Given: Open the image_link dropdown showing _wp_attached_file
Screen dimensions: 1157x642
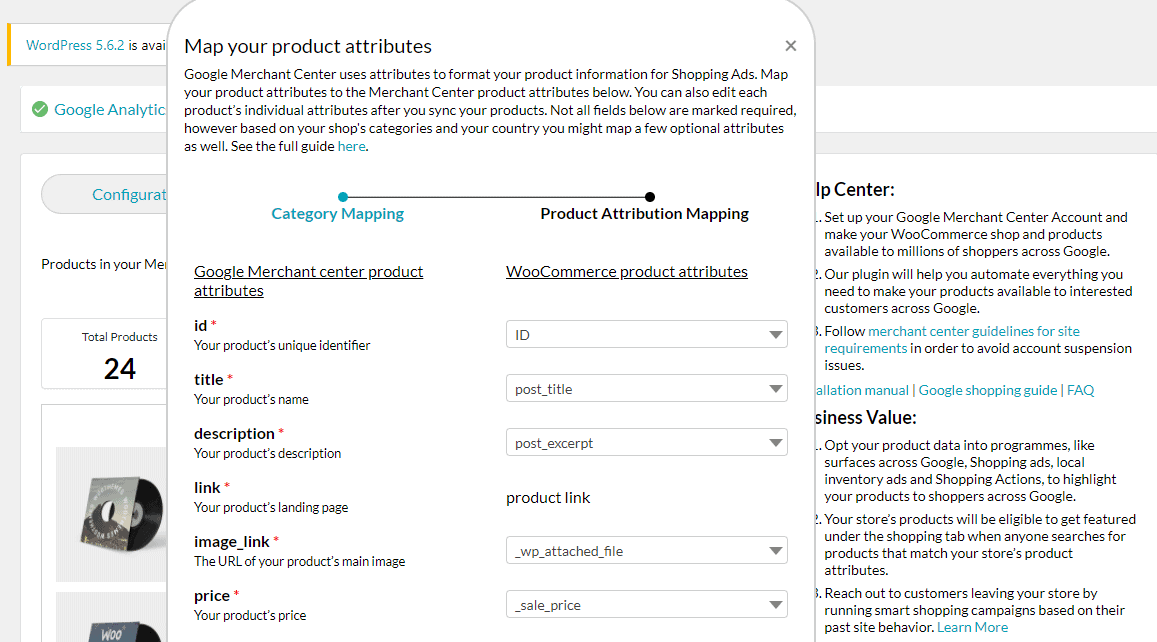Looking at the screenshot, I should click(646, 550).
